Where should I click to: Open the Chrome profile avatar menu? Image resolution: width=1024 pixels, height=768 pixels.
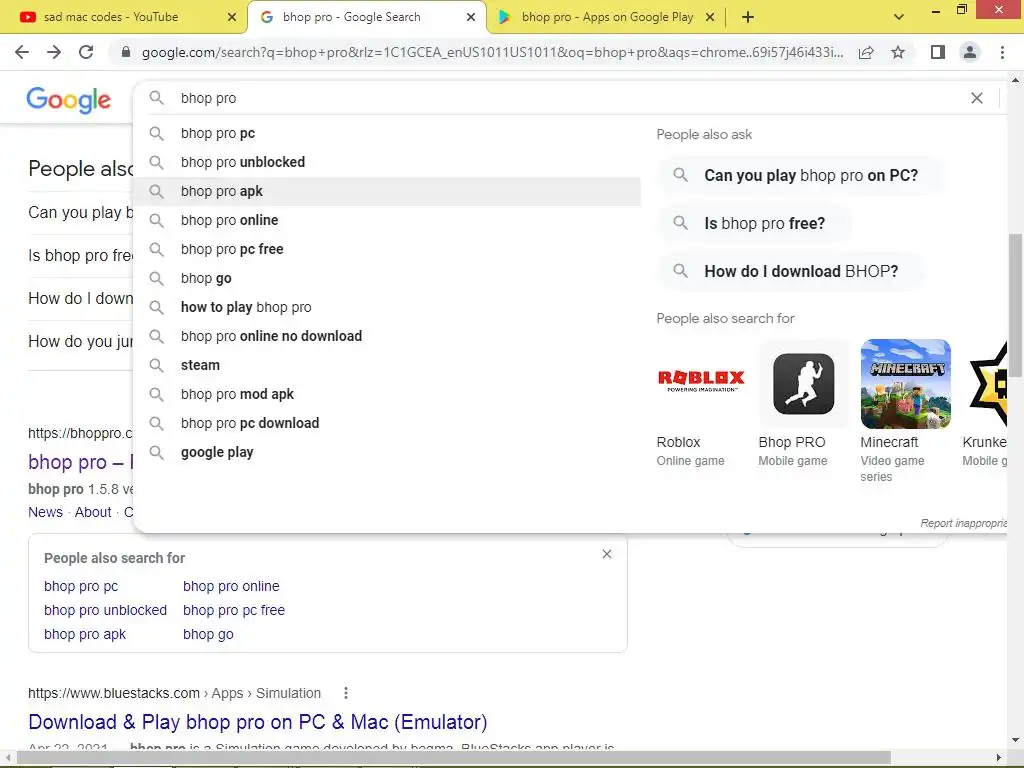970,52
